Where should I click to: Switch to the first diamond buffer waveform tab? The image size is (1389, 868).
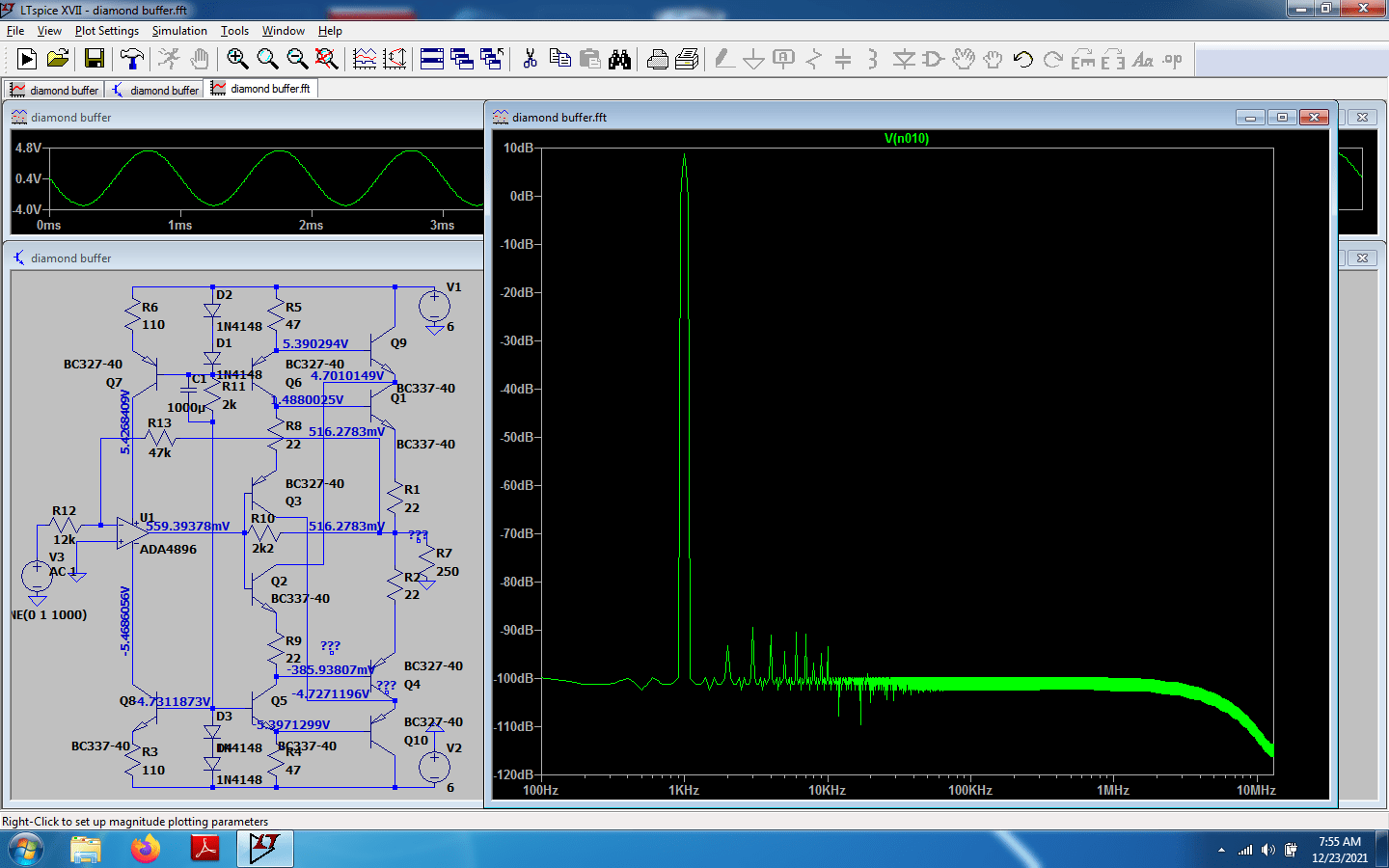pyautogui.click(x=55, y=90)
